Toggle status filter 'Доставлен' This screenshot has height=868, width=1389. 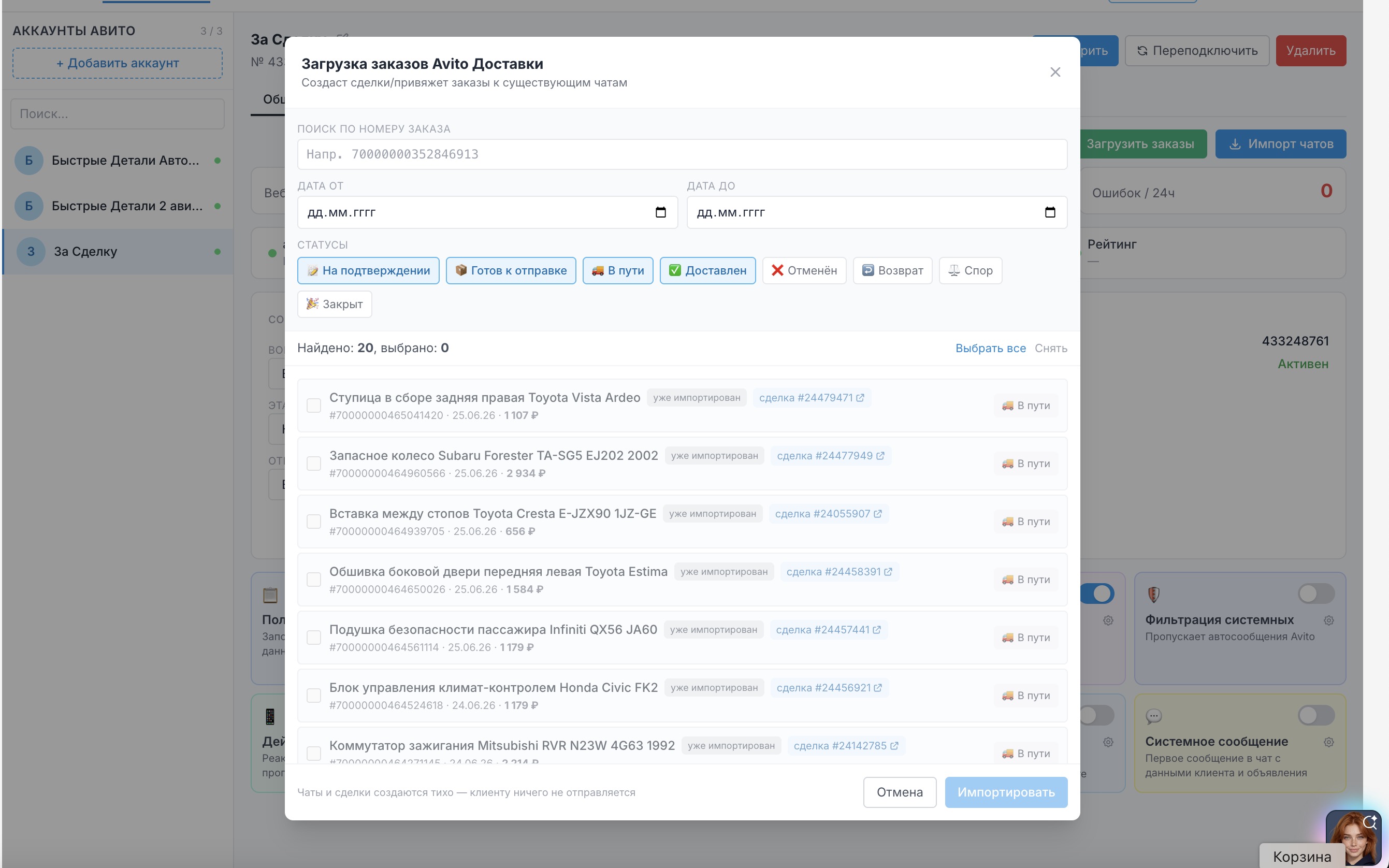click(x=707, y=270)
